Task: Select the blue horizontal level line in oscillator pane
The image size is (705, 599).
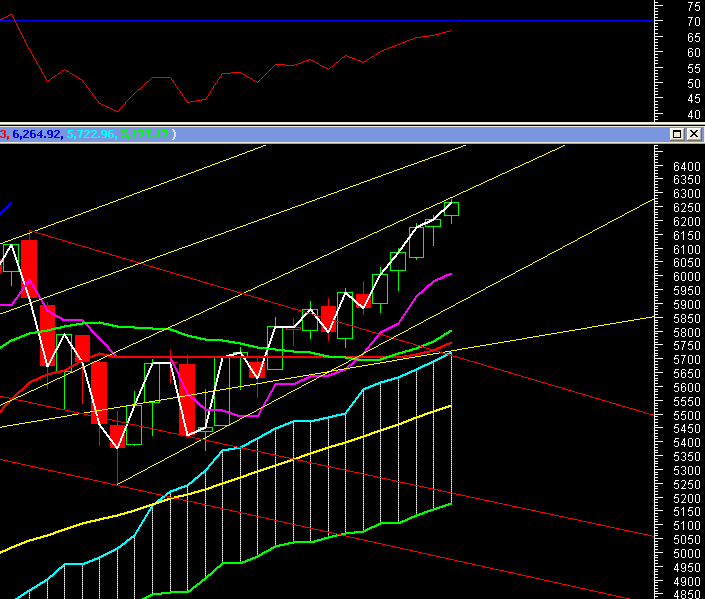Action: [x=327, y=20]
